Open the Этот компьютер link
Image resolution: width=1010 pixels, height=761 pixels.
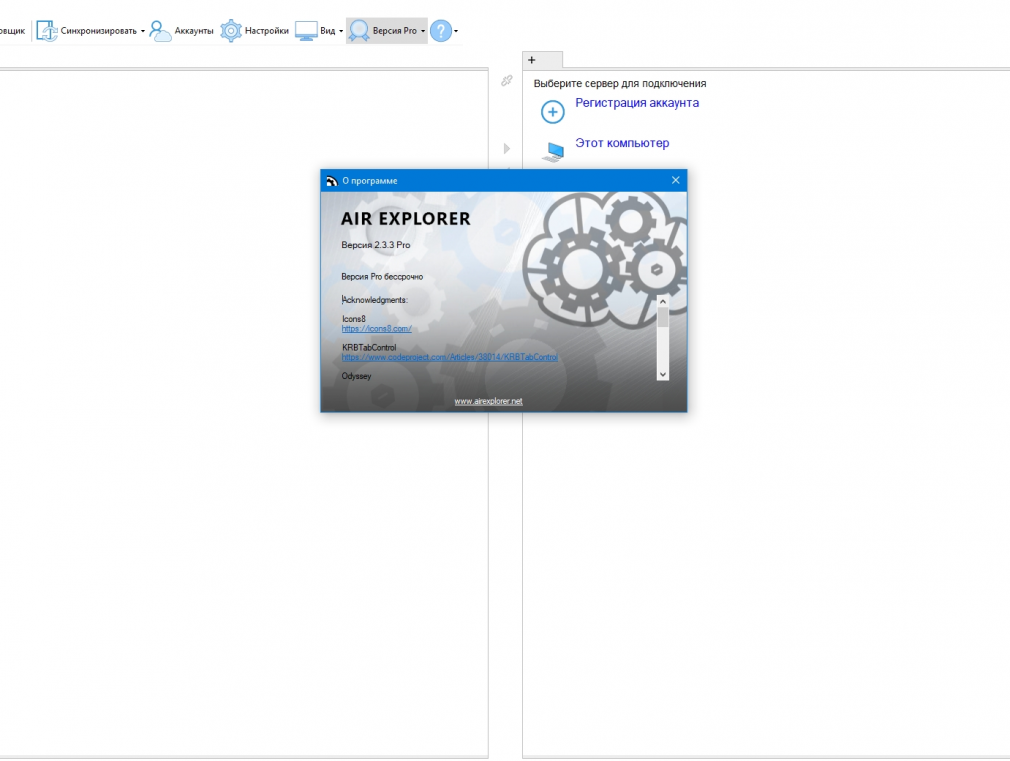point(622,143)
